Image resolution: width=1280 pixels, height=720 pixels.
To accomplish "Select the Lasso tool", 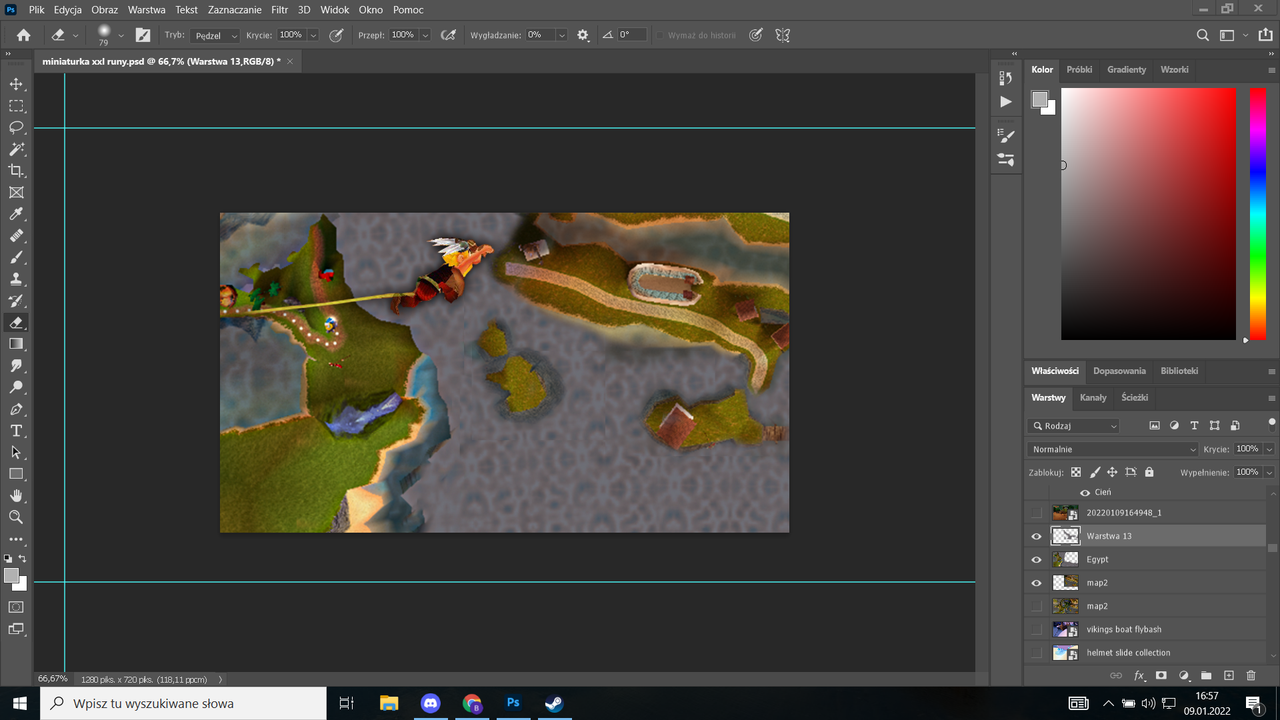I will pyautogui.click(x=16, y=128).
